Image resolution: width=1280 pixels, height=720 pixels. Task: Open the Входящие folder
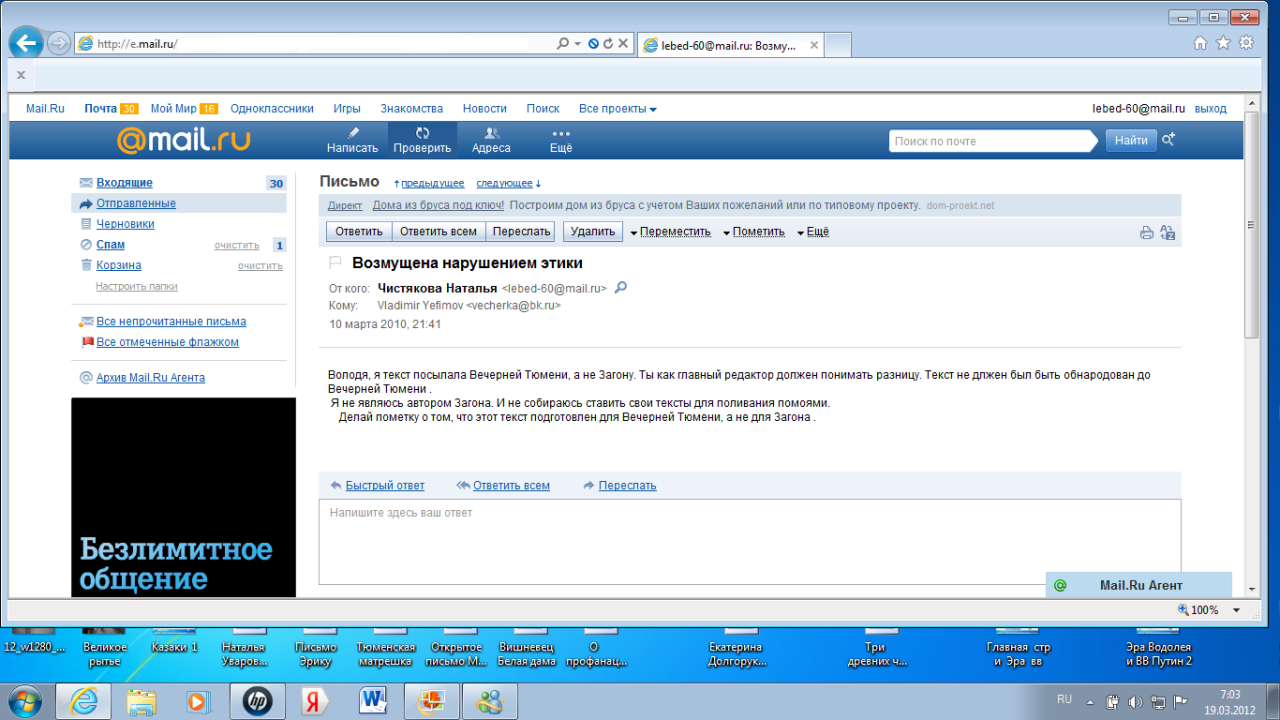point(124,183)
